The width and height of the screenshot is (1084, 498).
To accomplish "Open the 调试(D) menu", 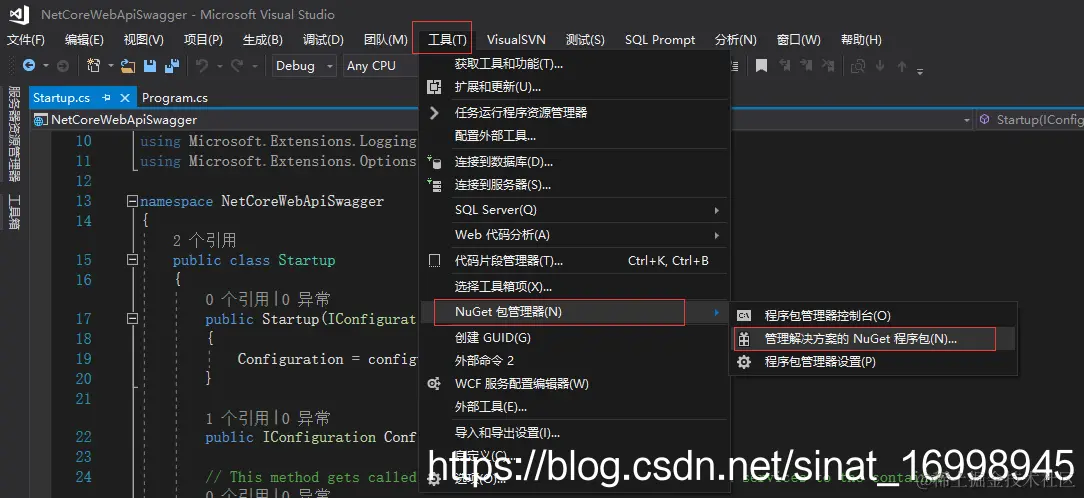I will pos(324,39).
